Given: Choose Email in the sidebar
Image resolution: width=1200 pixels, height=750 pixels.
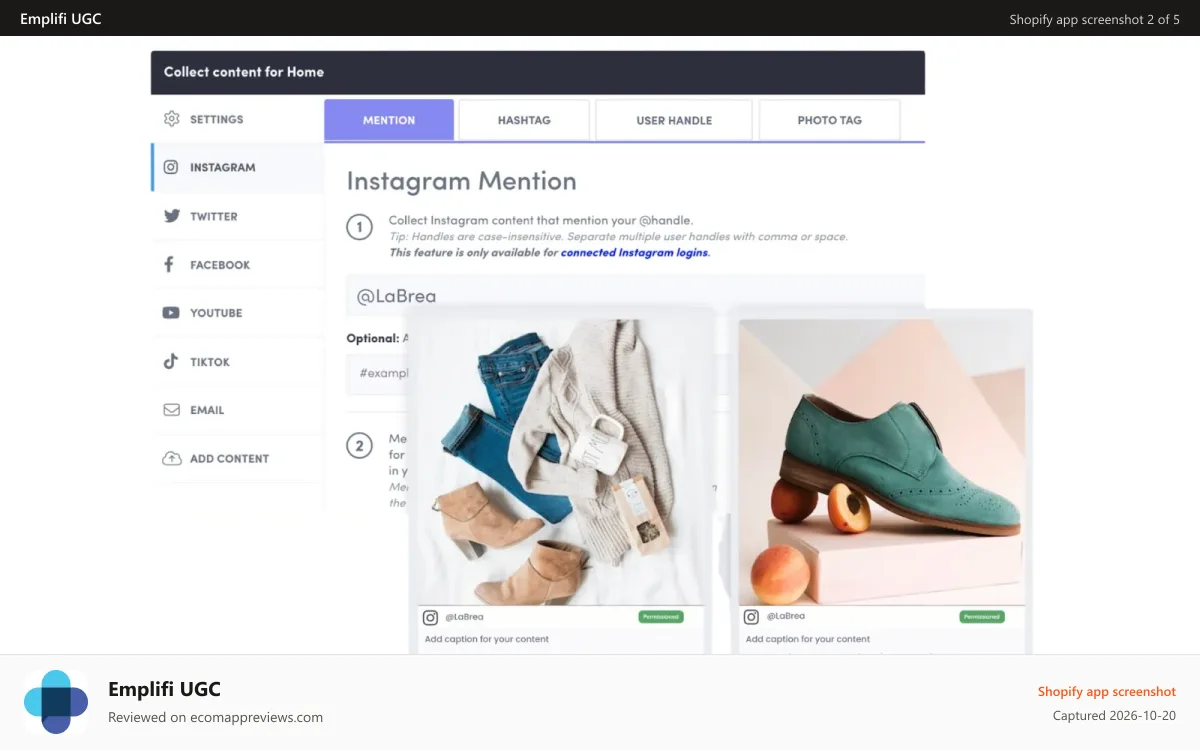Looking at the screenshot, I should 238,410.
